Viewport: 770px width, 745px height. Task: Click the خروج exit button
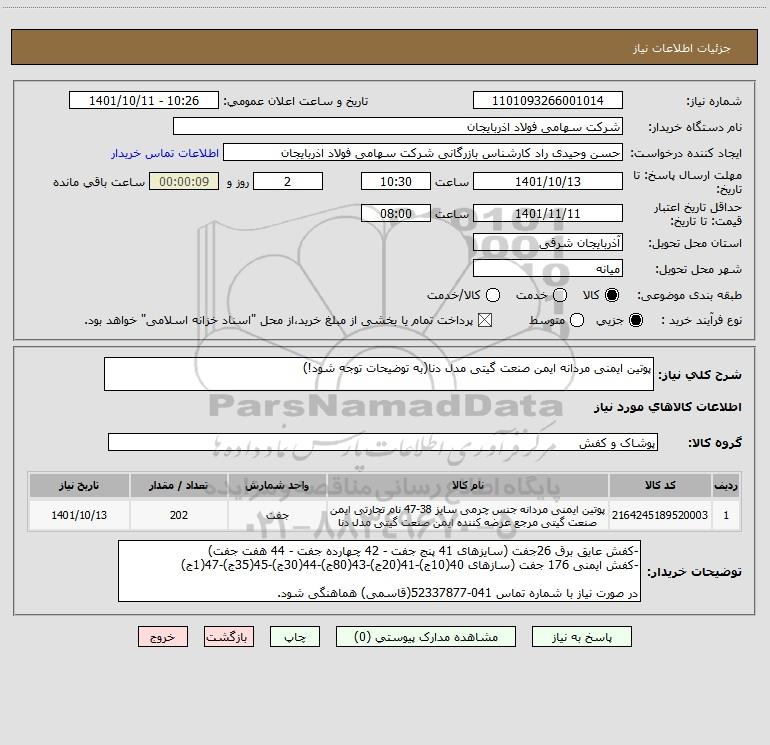[x=163, y=637]
